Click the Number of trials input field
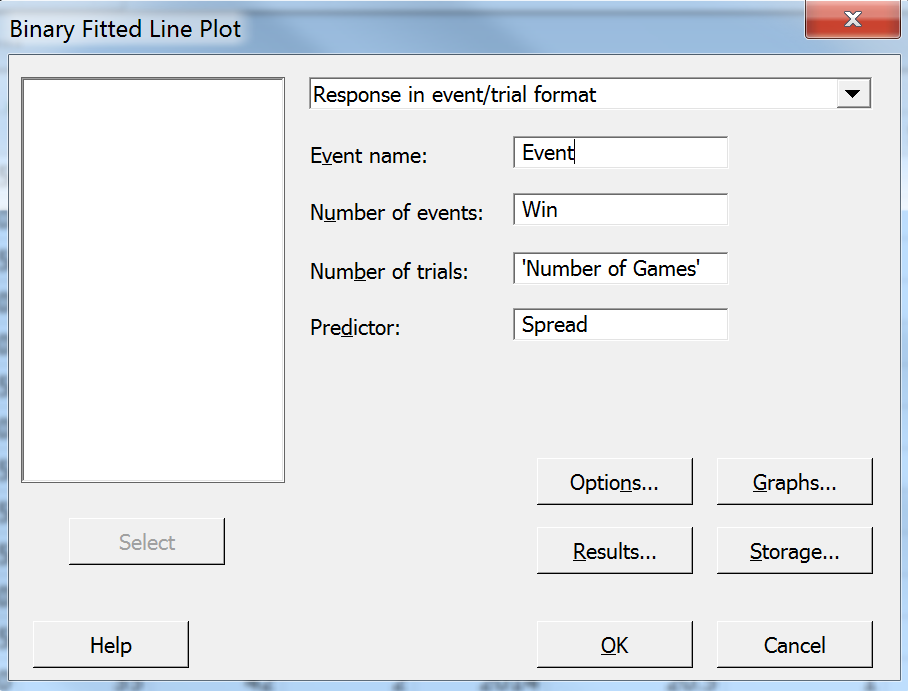This screenshot has height=691, width=908. tap(620, 268)
